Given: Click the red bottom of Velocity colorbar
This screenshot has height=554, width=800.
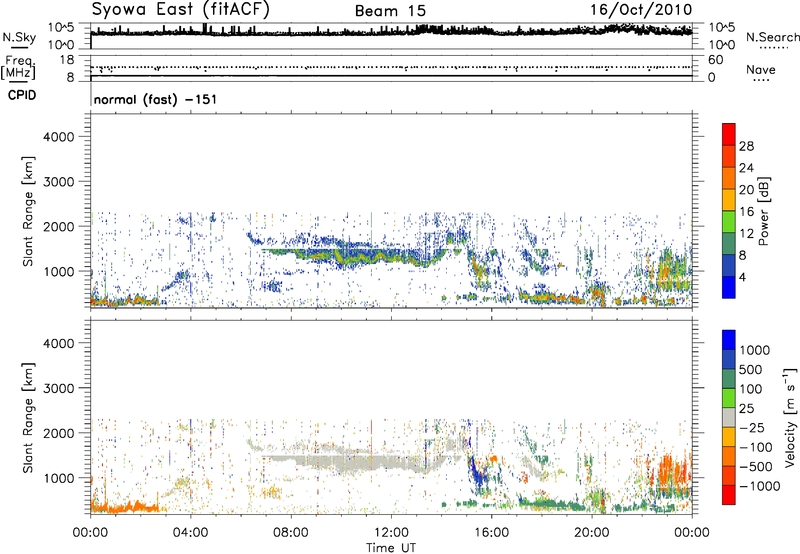Looking at the screenshot, I should coord(729,495).
